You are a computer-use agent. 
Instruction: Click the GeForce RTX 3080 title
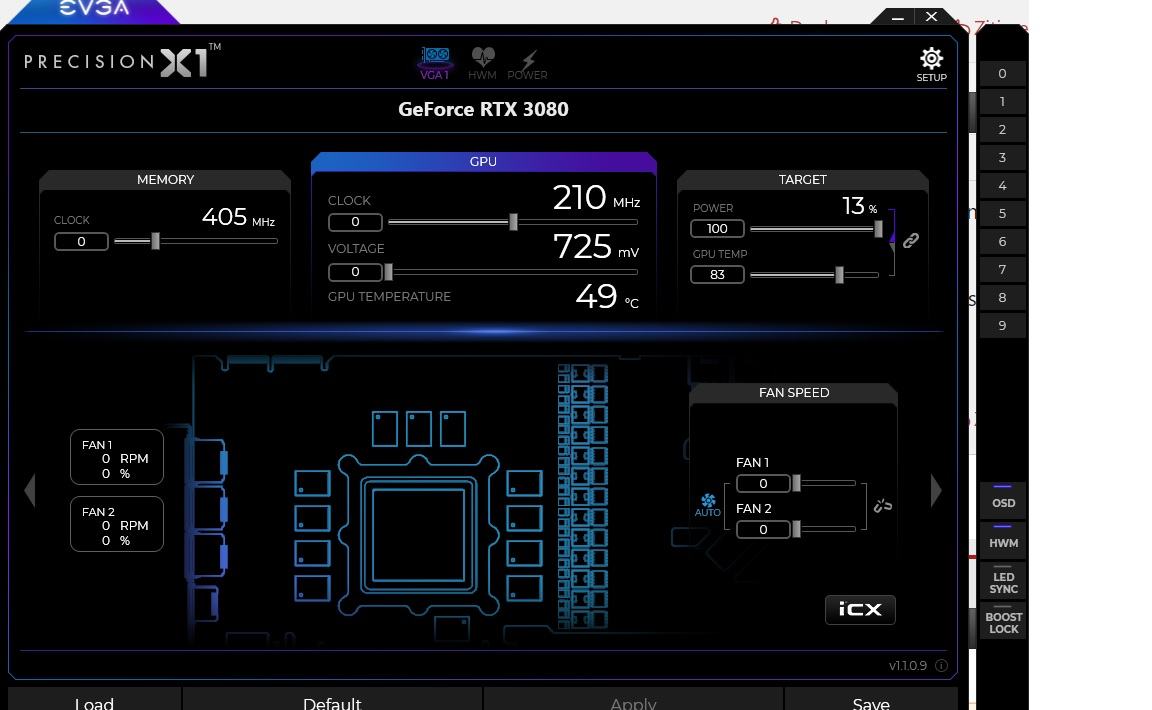483,109
